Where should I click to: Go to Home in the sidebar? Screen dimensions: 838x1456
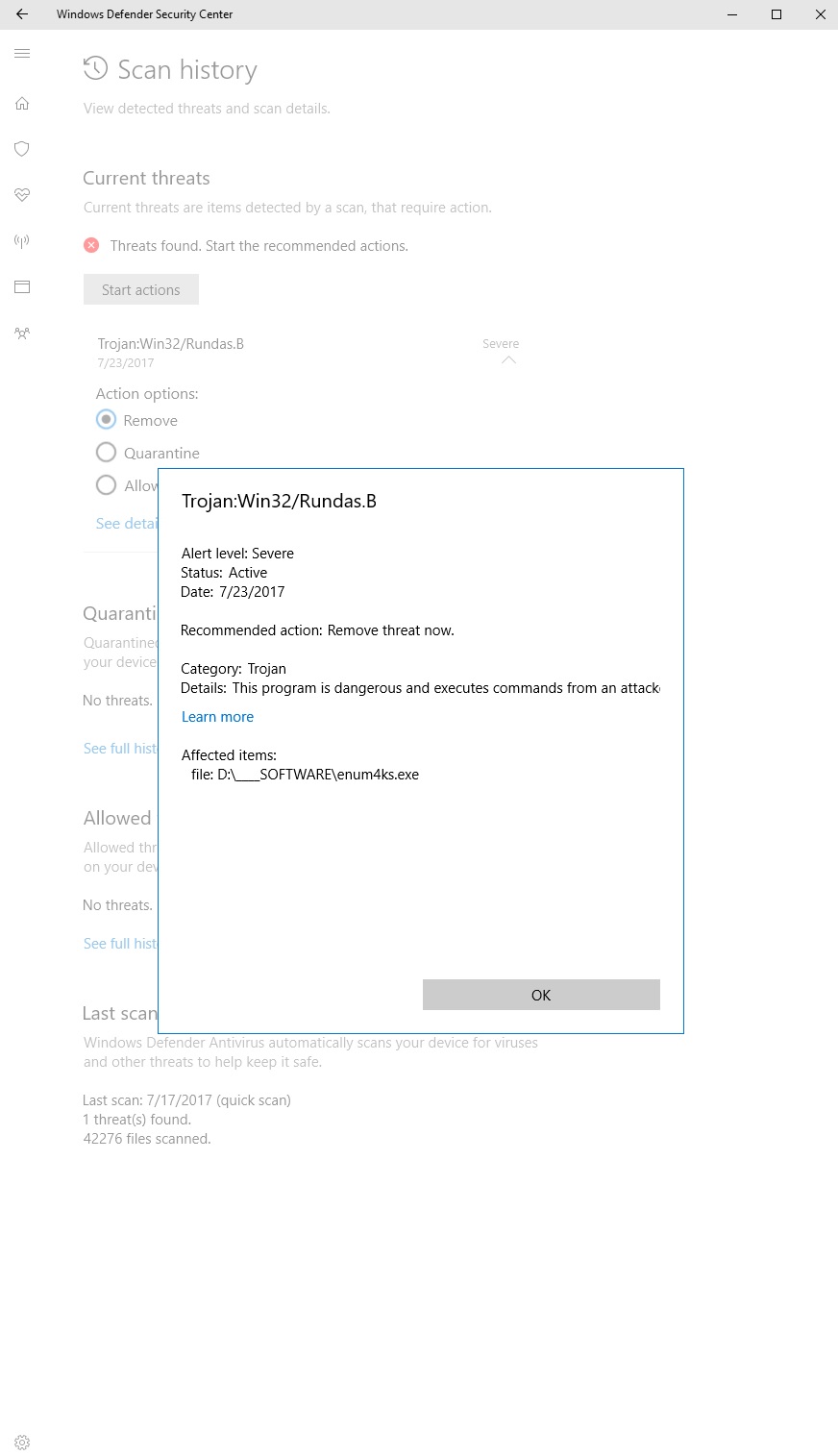(x=22, y=104)
